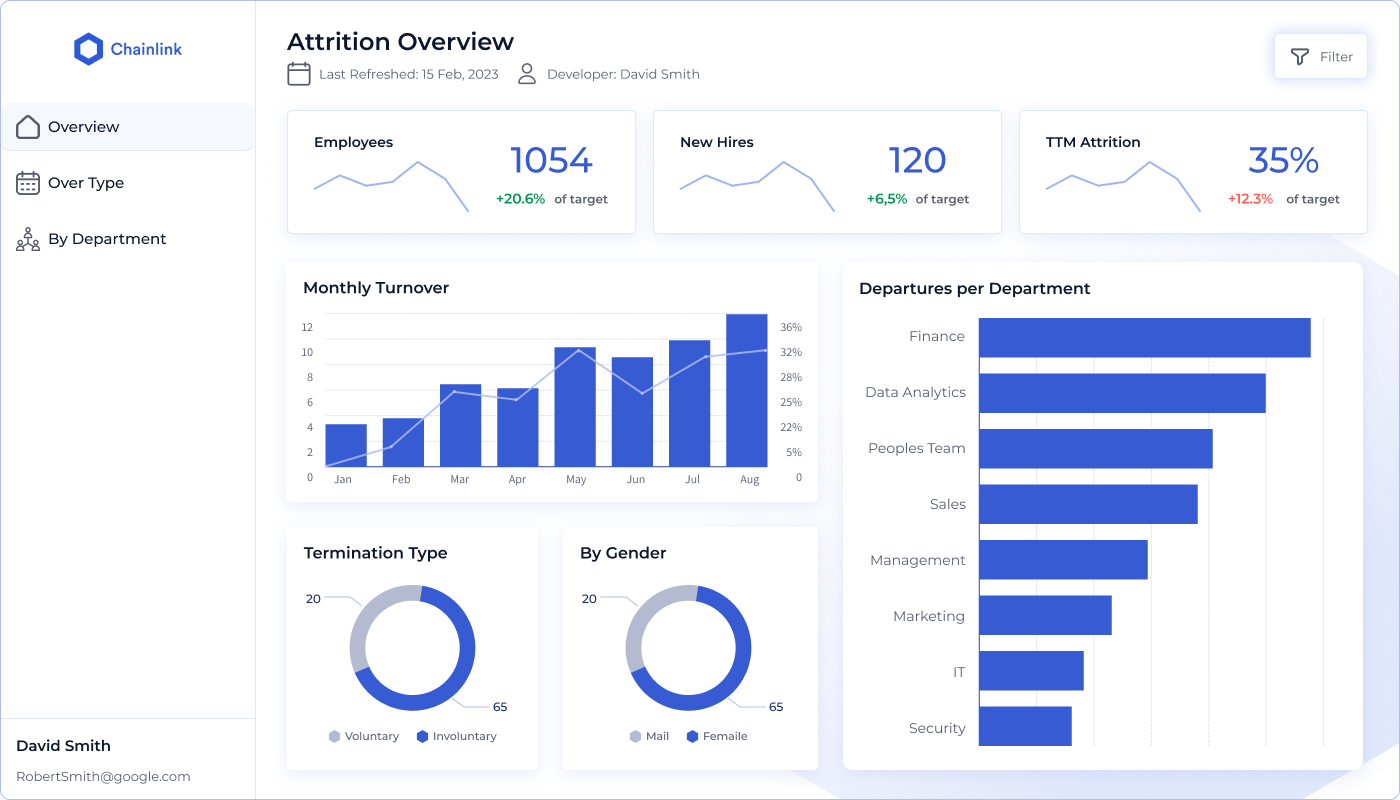Click the Termination Type donut chart
The image size is (1400, 800).
pyautogui.click(x=412, y=648)
